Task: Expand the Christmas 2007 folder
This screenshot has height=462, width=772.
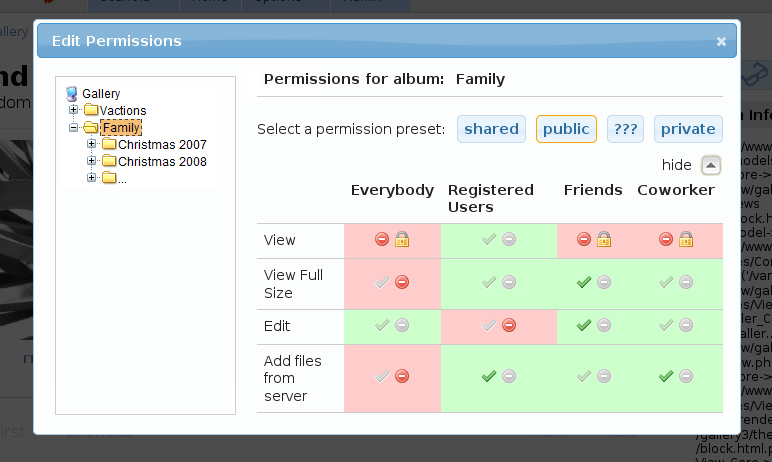Action: pyautogui.click(x=92, y=145)
